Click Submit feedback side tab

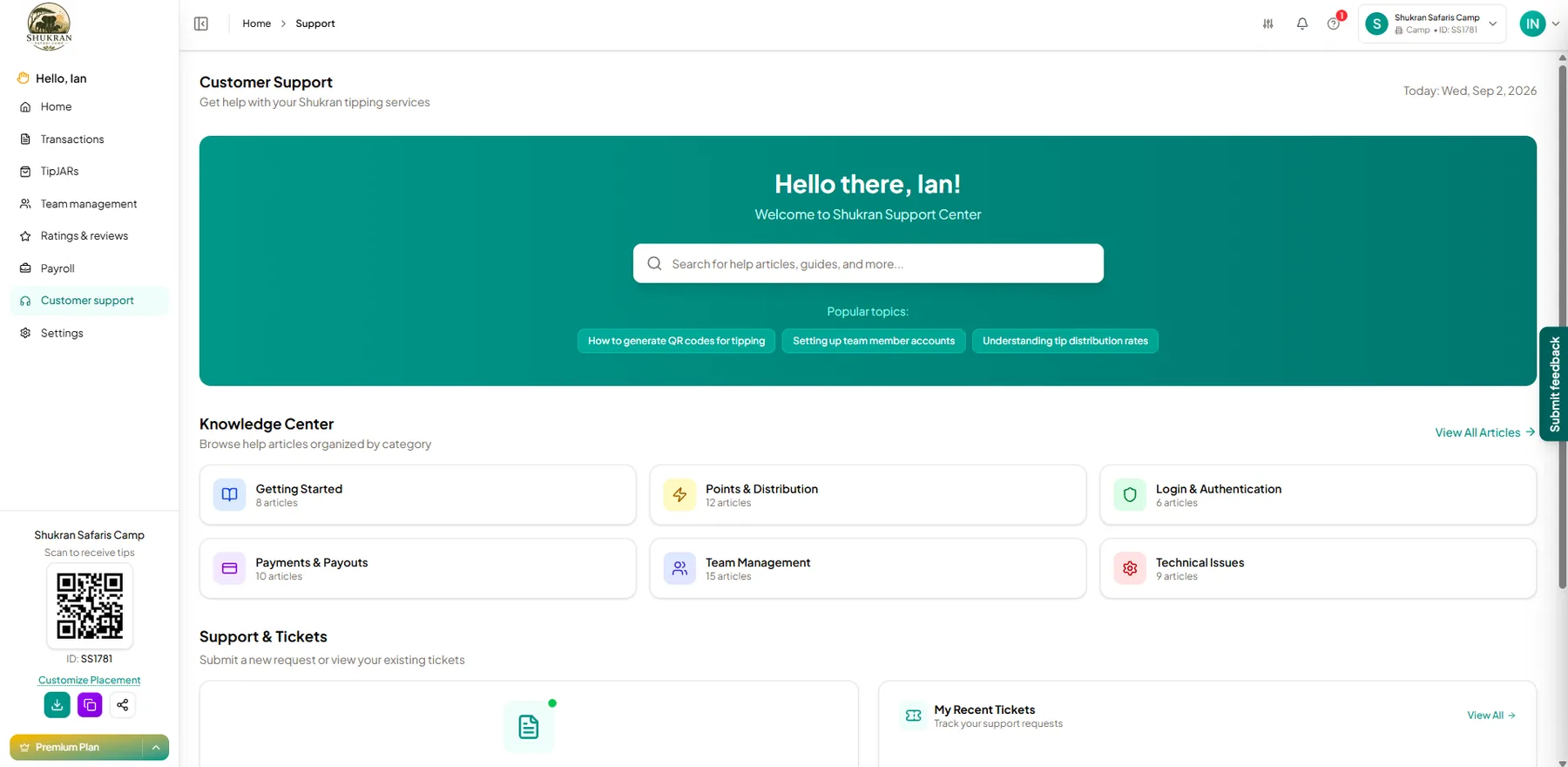pyautogui.click(x=1554, y=384)
